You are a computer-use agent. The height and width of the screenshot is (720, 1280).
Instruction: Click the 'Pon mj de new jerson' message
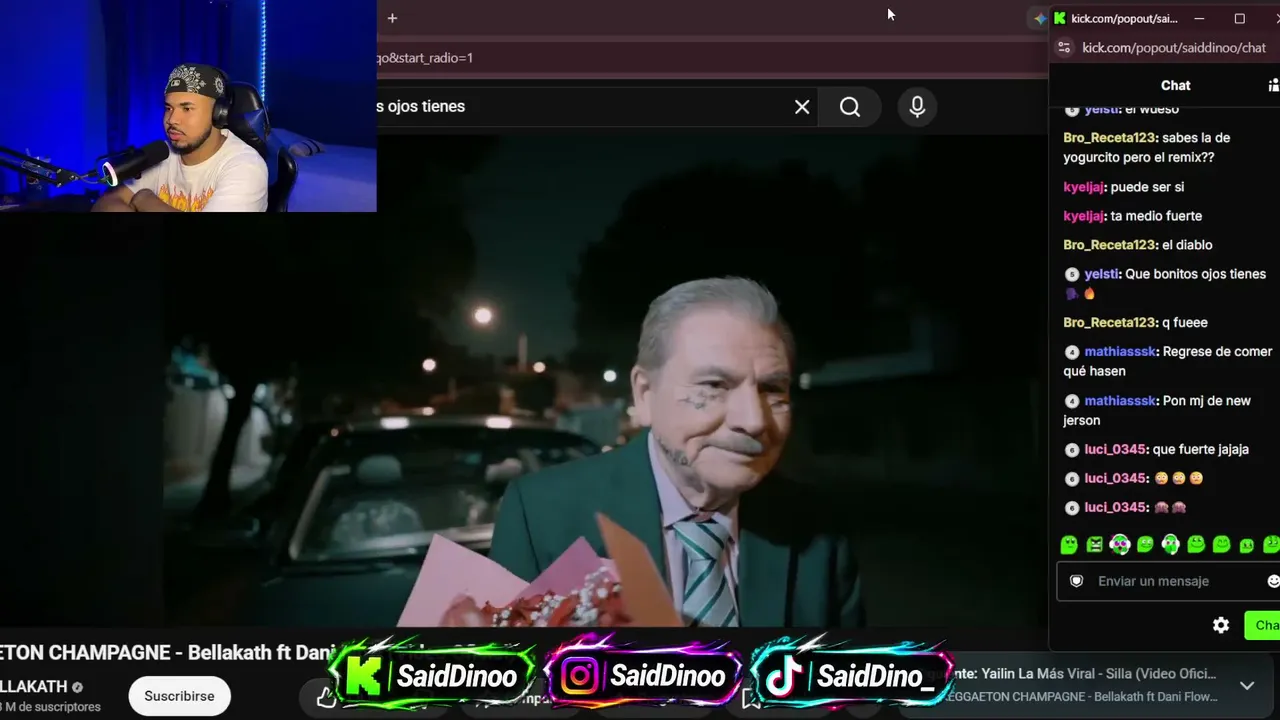pos(1157,410)
